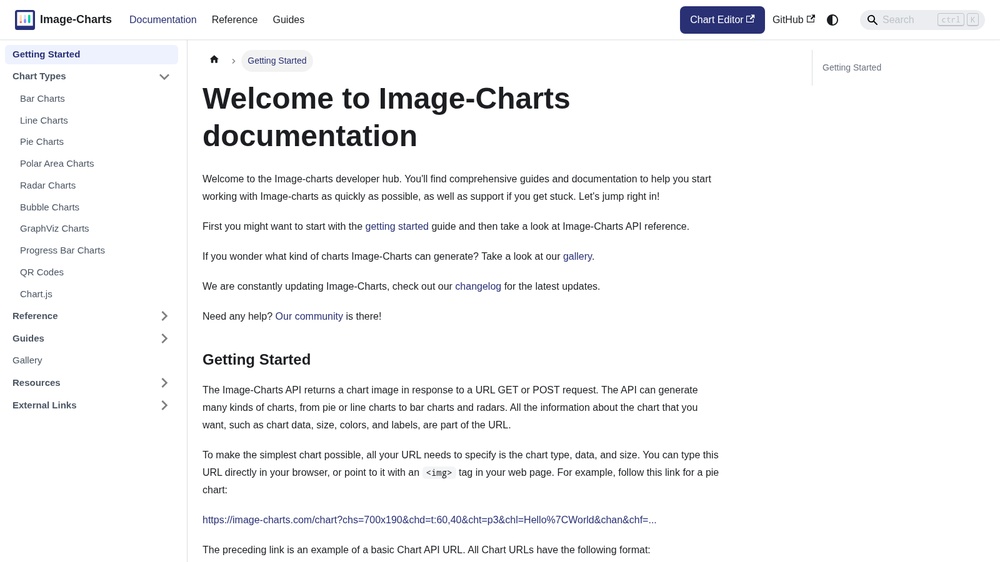Click the Getting Started breadcrumb pill
Screen dimensions: 1000x562
[x=277, y=61]
